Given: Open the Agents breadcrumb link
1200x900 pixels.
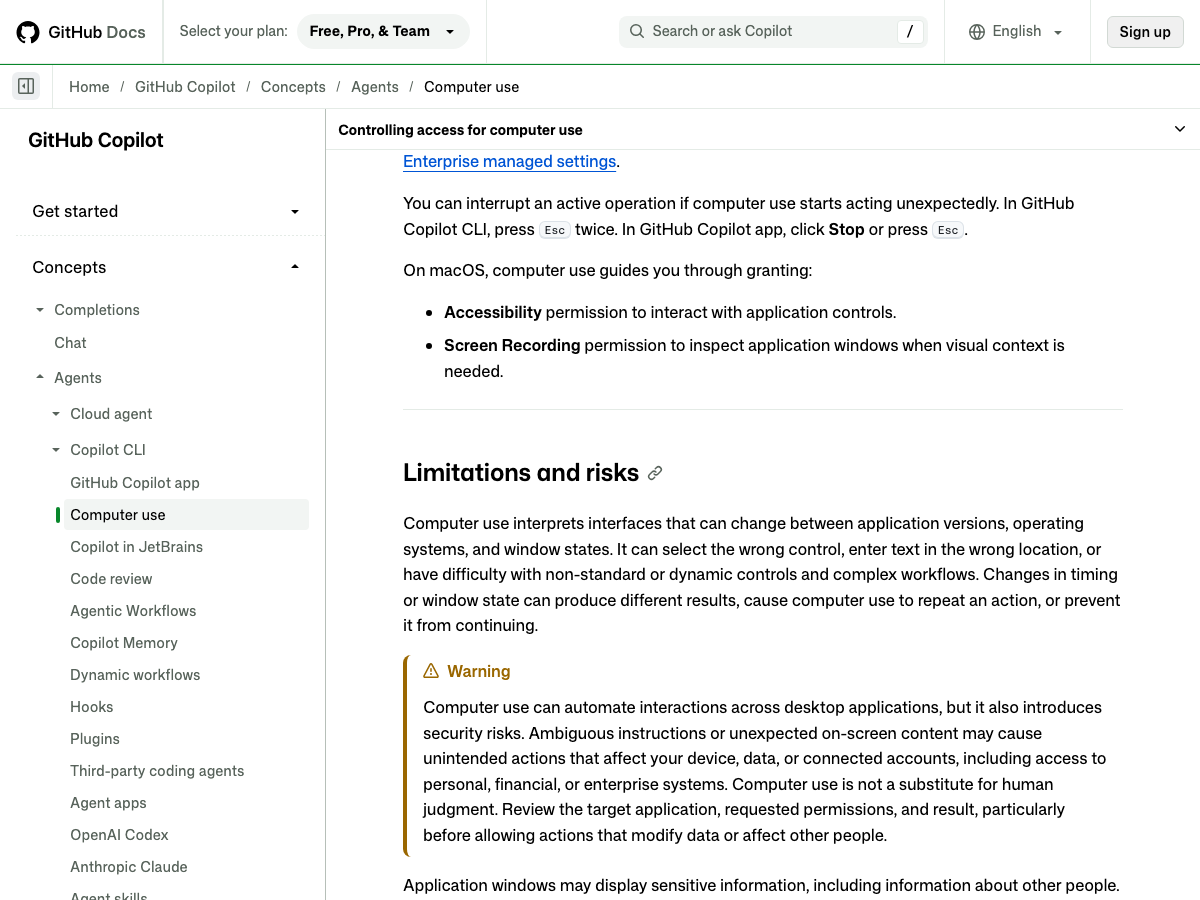Looking at the screenshot, I should click(375, 87).
